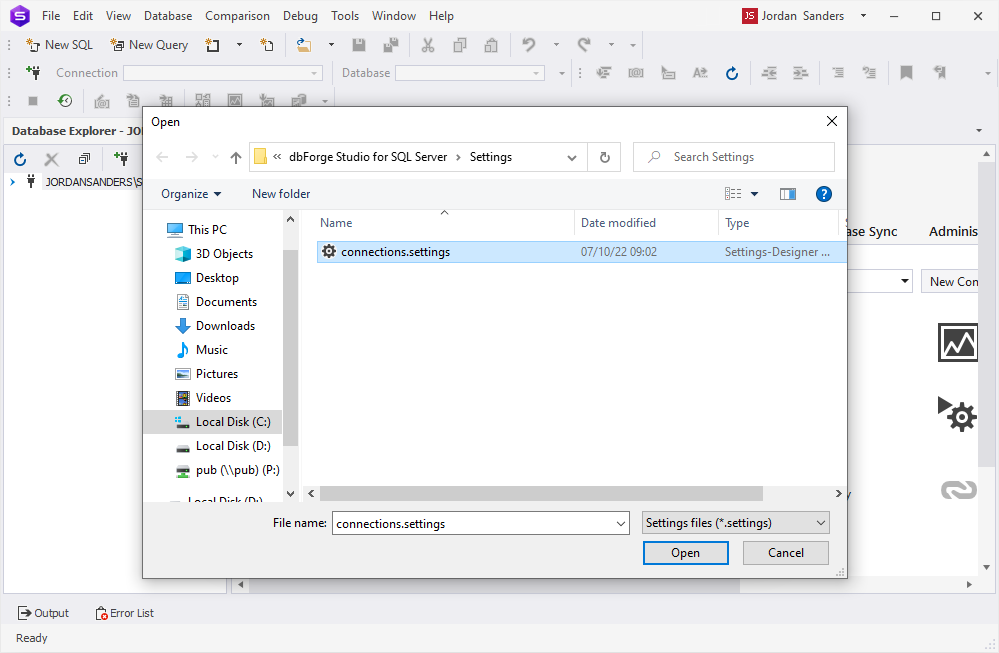Click the Bookmark flag icon
The width and height of the screenshot is (999, 653).
click(906, 73)
